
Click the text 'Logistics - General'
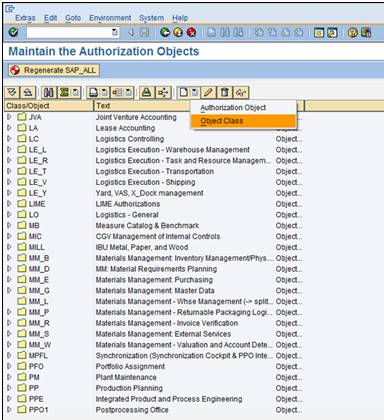coord(127,215)
